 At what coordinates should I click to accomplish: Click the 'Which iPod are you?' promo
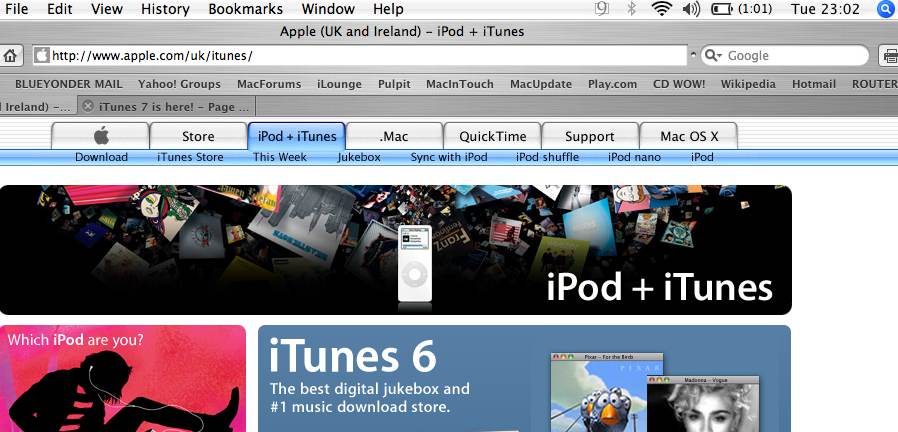[123, 378]
